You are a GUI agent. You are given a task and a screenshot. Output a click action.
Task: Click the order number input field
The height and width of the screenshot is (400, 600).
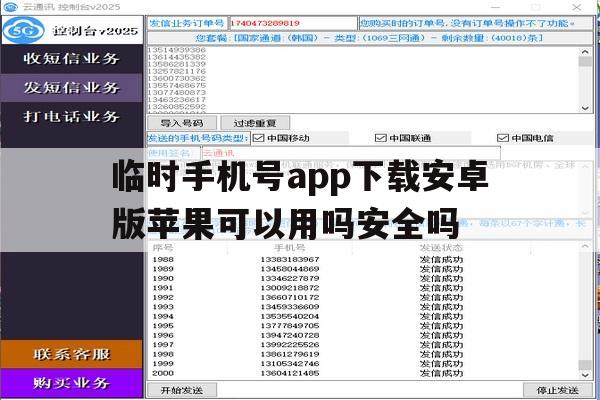pos(293,23)
